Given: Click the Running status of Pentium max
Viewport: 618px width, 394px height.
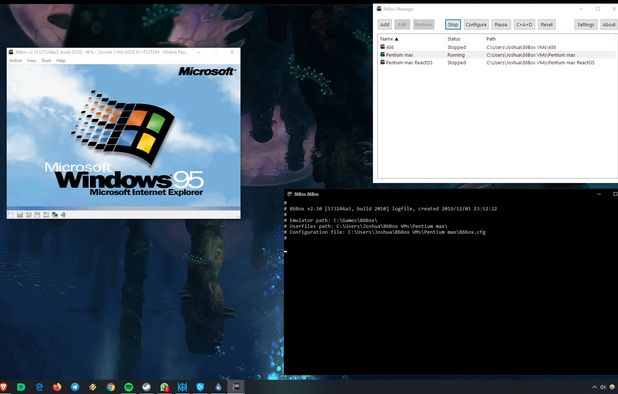Looking at the screenshot, I should click(x=456, y=55).
